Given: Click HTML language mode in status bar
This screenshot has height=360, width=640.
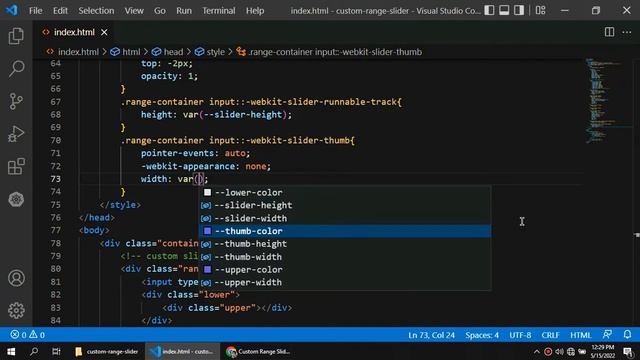Looking at the screenshot, I should coord(580,335).
